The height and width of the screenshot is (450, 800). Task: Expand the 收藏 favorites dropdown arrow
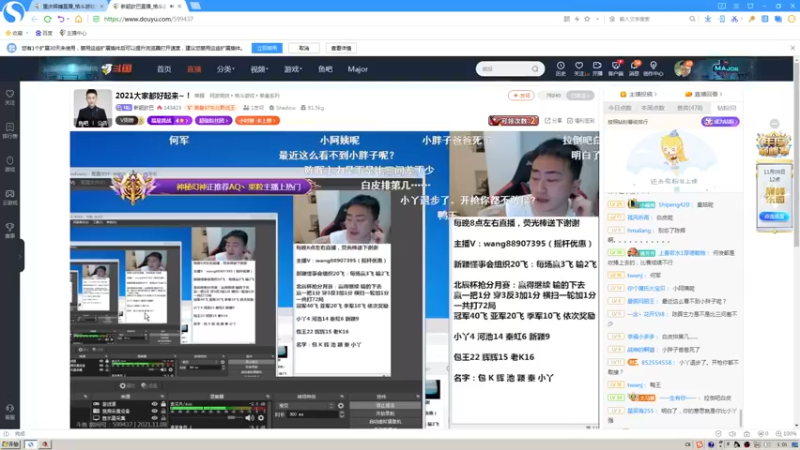tap(27, 33)
